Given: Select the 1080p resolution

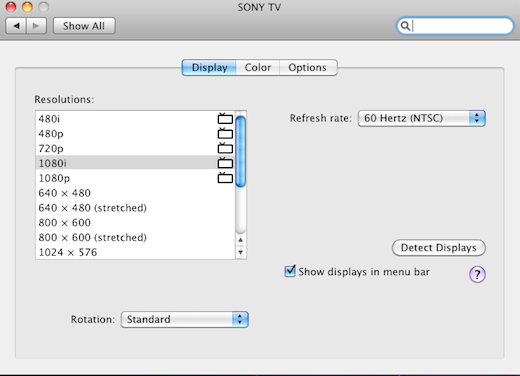Looking at the screenshot, I should pos(135,178).
